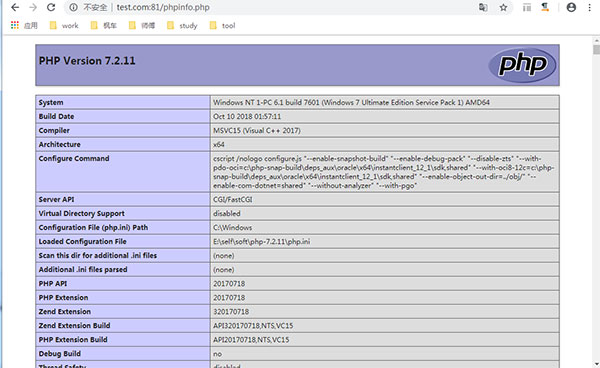600x368 pixels.
Task: Click the Zend Extension Build label
Action: coord(74,326)
